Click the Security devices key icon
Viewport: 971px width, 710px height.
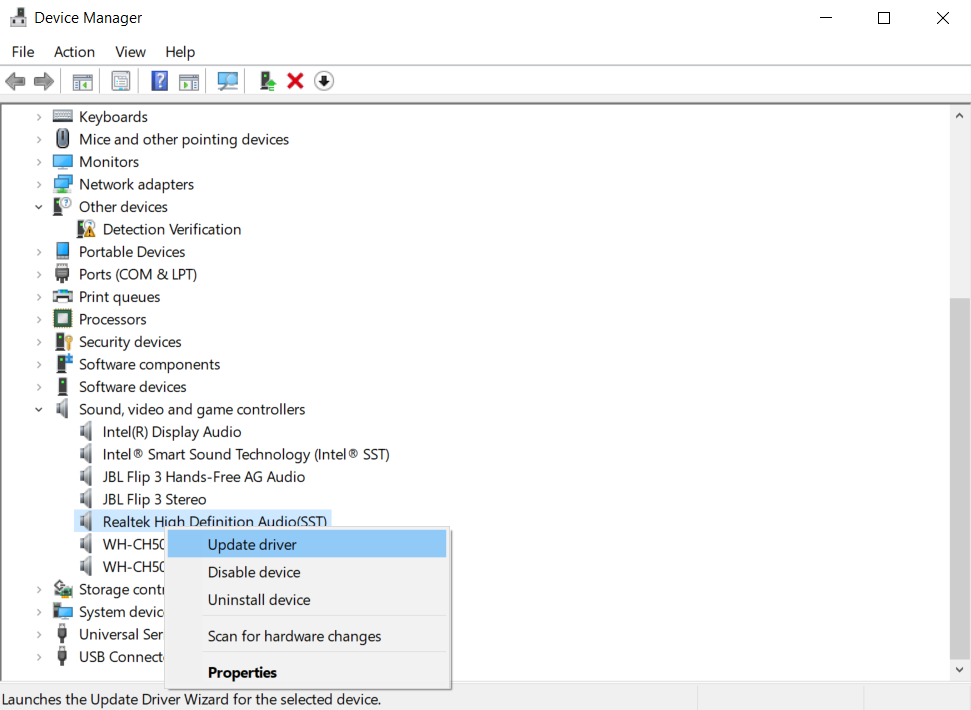coord(63,342)
